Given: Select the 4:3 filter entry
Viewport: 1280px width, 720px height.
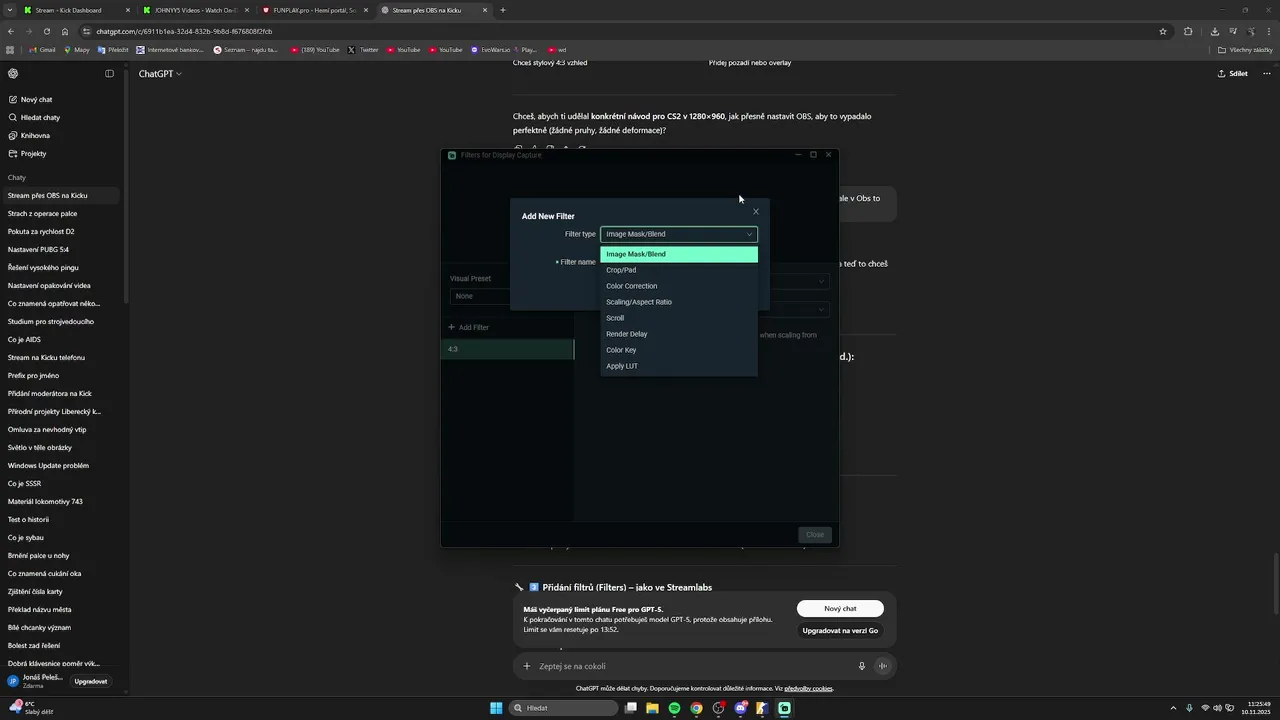Looking at the screenshot, I should pyautogui.click(x=508, y=349).
